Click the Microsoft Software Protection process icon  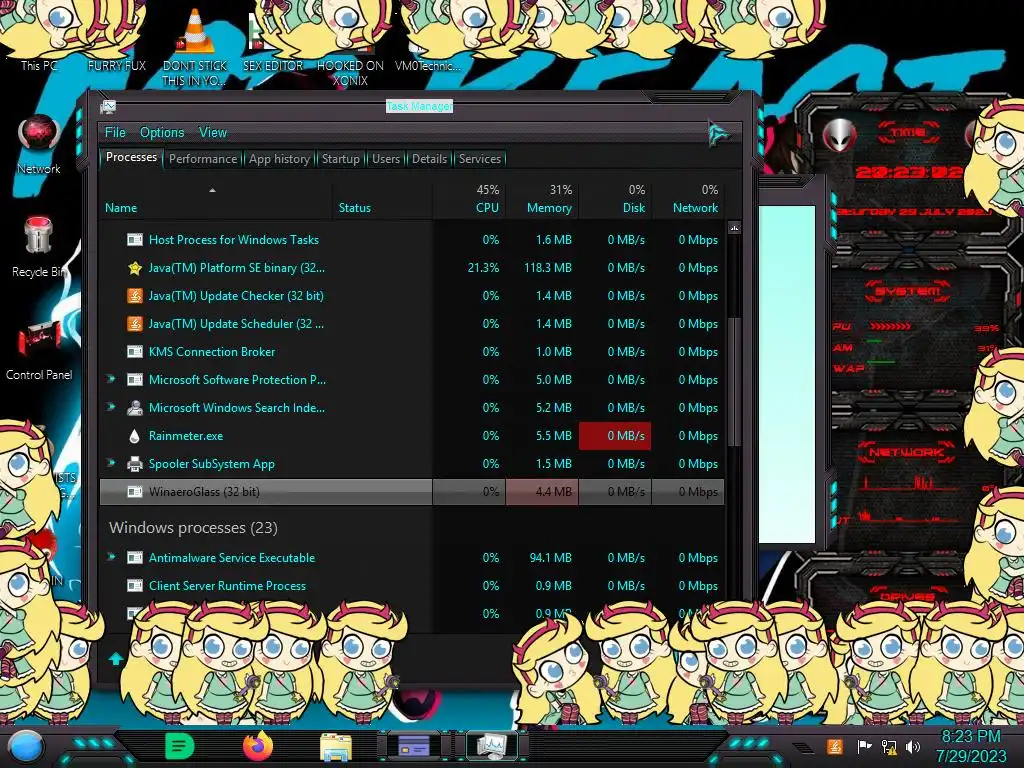135,379
